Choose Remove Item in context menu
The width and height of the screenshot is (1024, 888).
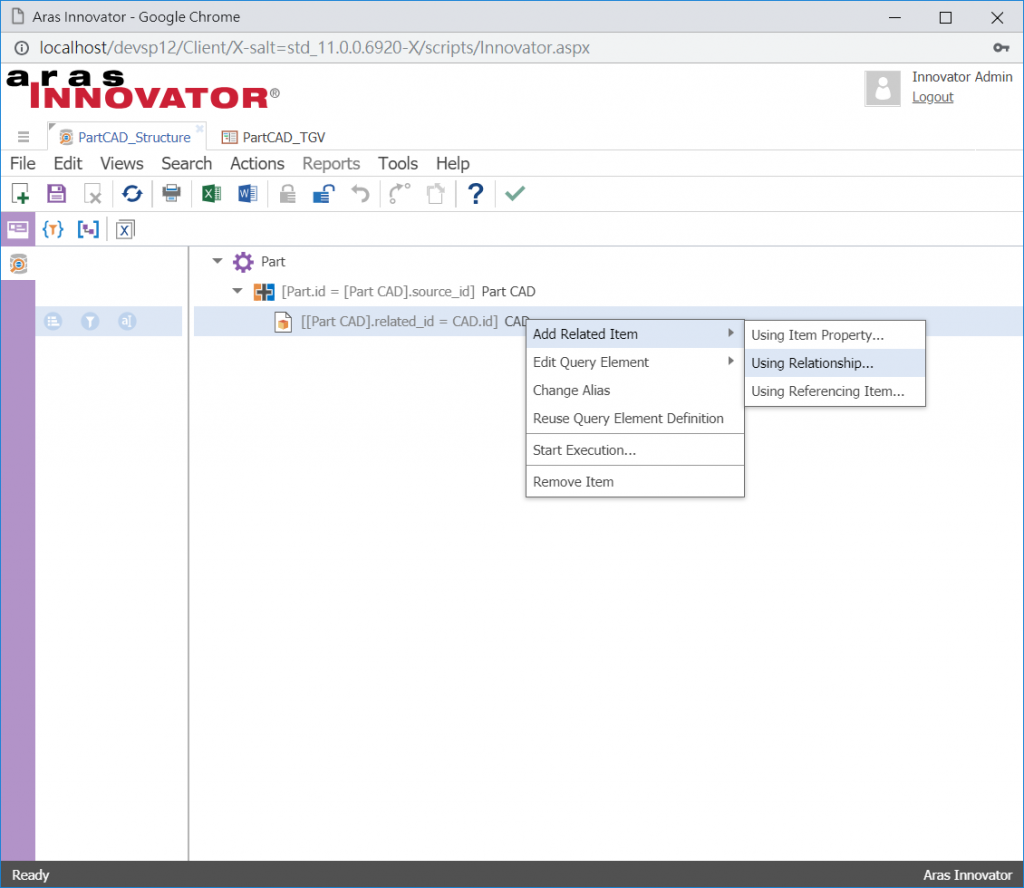tap(635, 482)
